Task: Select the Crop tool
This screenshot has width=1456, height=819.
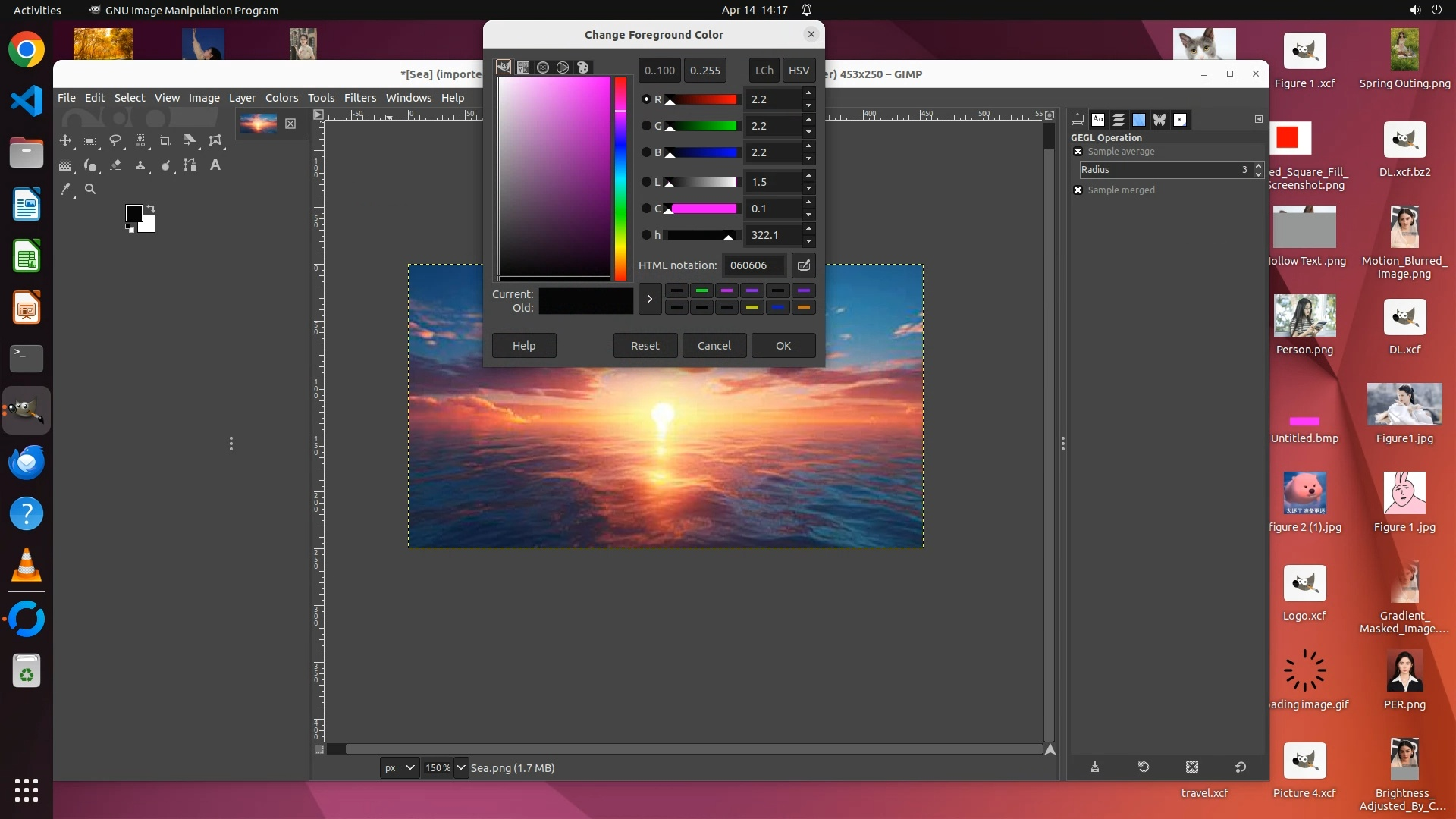Action: tap(165, 140)
